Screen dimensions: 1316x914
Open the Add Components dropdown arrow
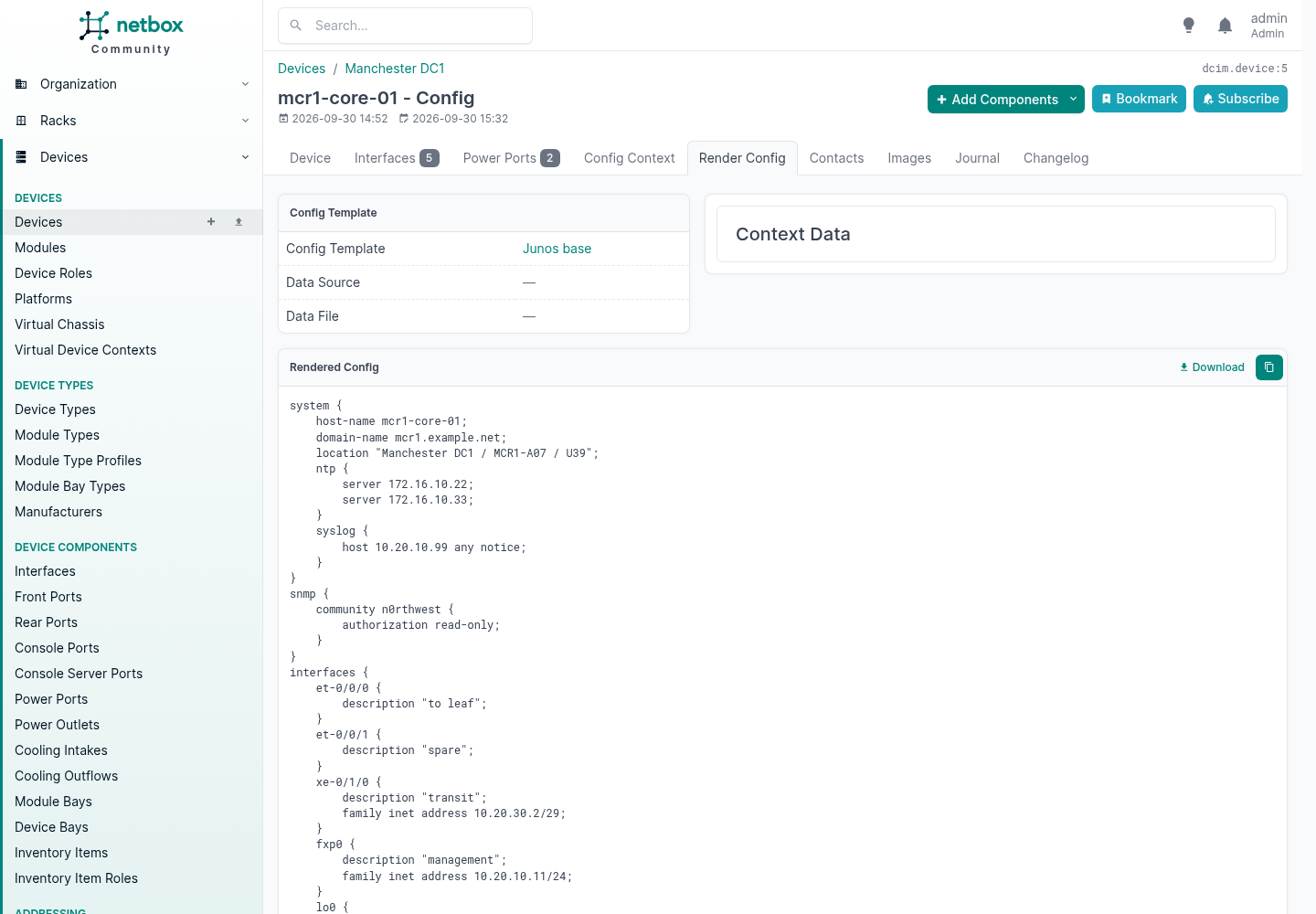pos(1073,99)
